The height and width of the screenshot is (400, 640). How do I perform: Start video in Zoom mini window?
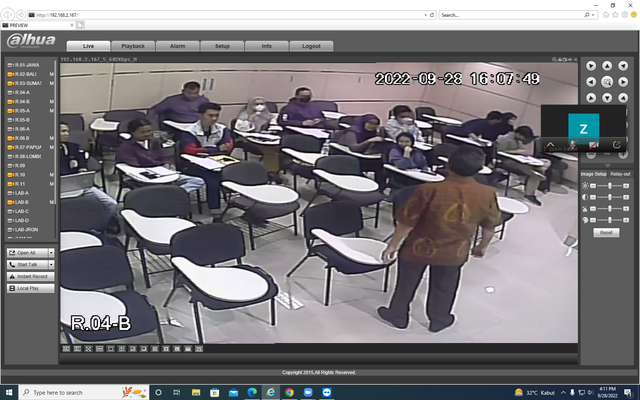click(x=594, y=144)
